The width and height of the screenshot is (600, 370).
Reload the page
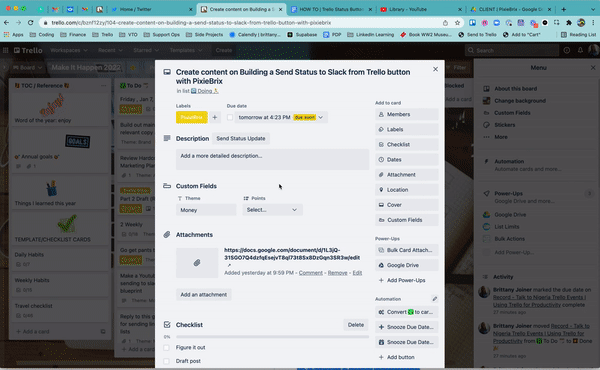[31, 23]
